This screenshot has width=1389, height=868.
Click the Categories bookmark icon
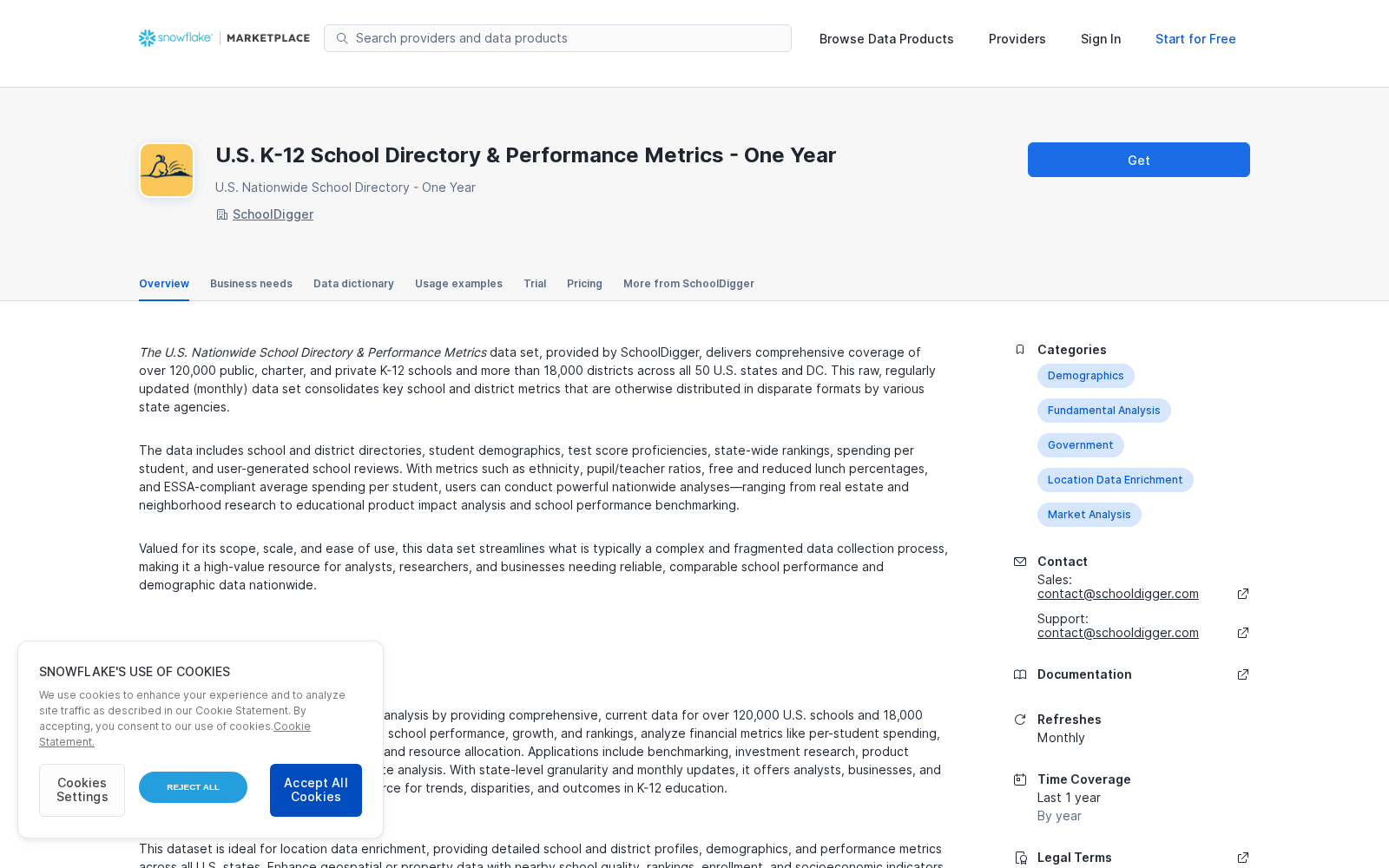(x=1020, y=350)
